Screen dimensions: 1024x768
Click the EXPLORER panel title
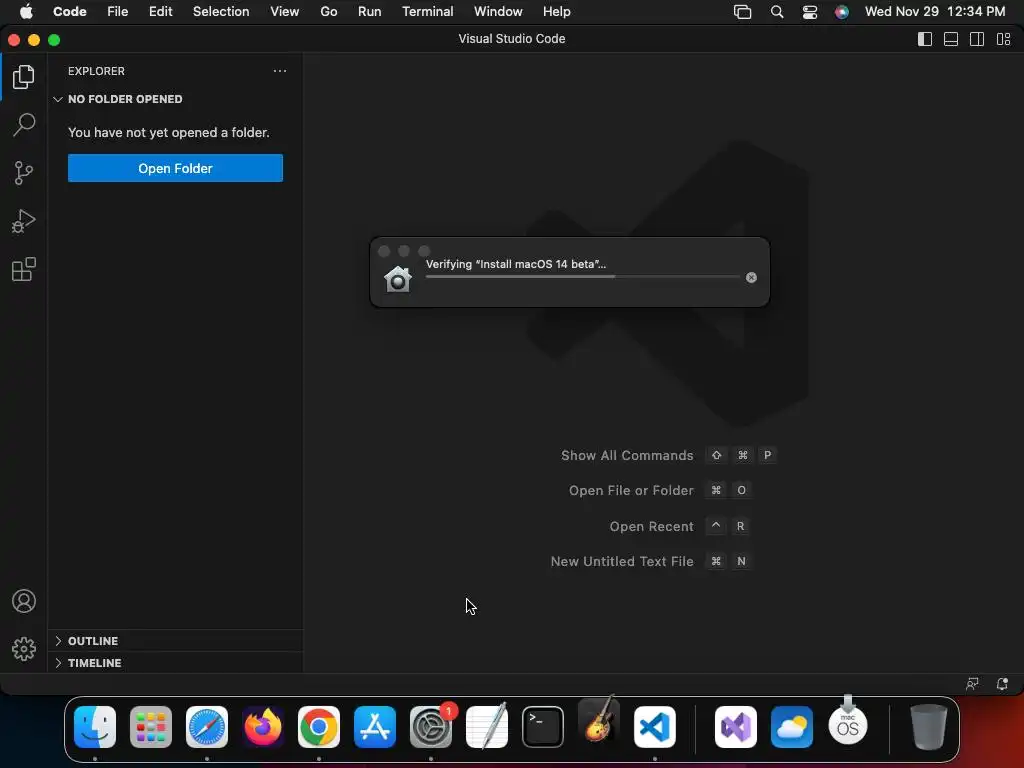coord(96,71)
